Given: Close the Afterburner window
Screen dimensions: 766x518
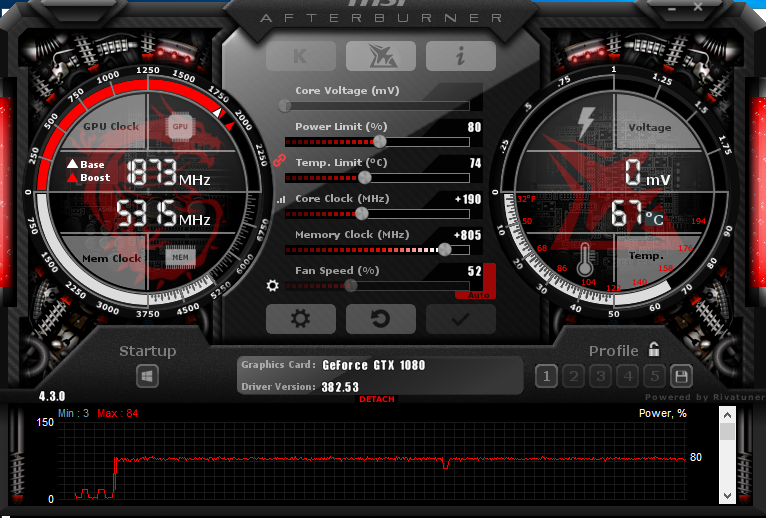Looking at the screenshot, I should tap(698, 7).
